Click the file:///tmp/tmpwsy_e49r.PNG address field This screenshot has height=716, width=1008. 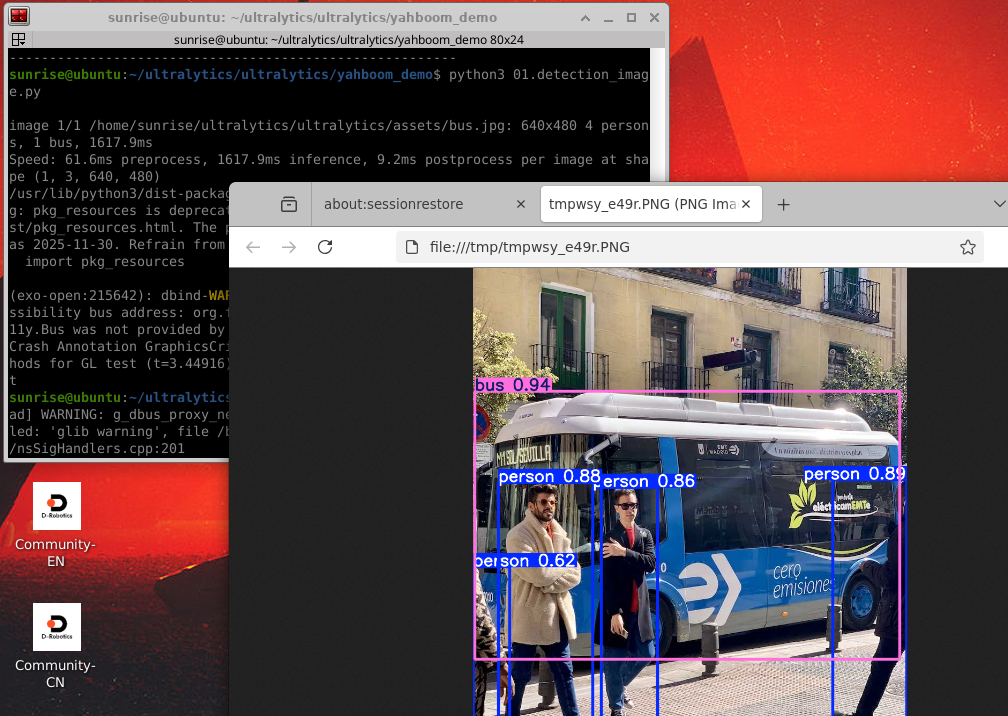coord(690,247)
